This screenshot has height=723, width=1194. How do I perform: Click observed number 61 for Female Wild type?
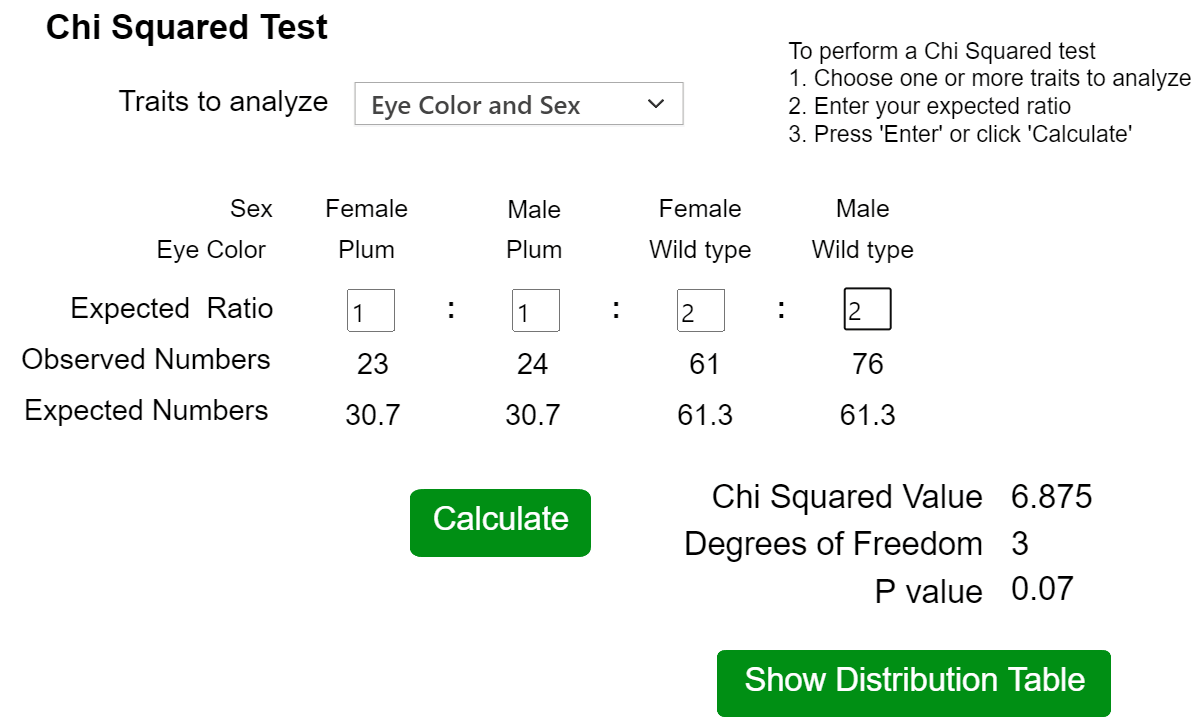point(704,364)
